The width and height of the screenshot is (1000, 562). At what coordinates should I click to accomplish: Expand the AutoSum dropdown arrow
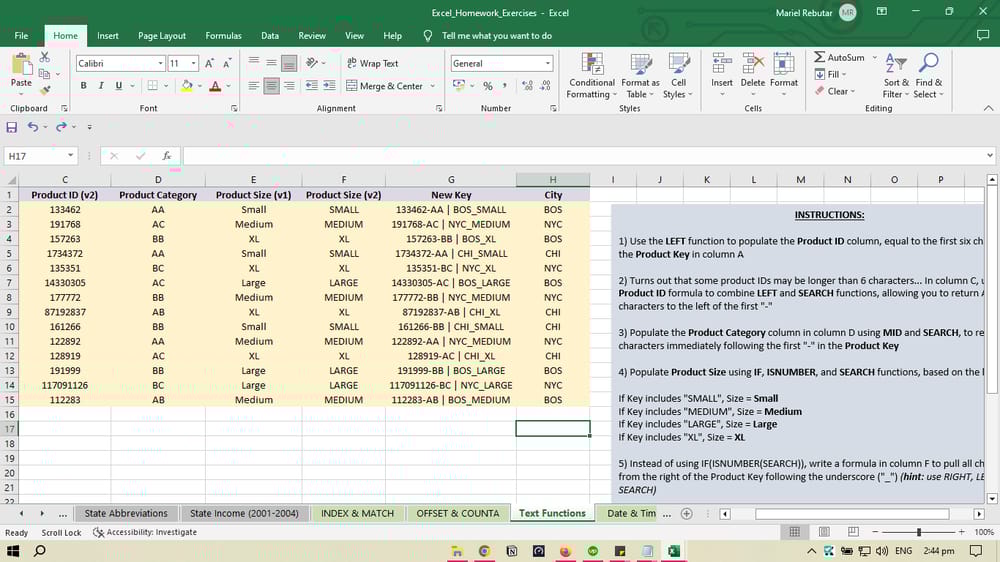tap(874, 57)
